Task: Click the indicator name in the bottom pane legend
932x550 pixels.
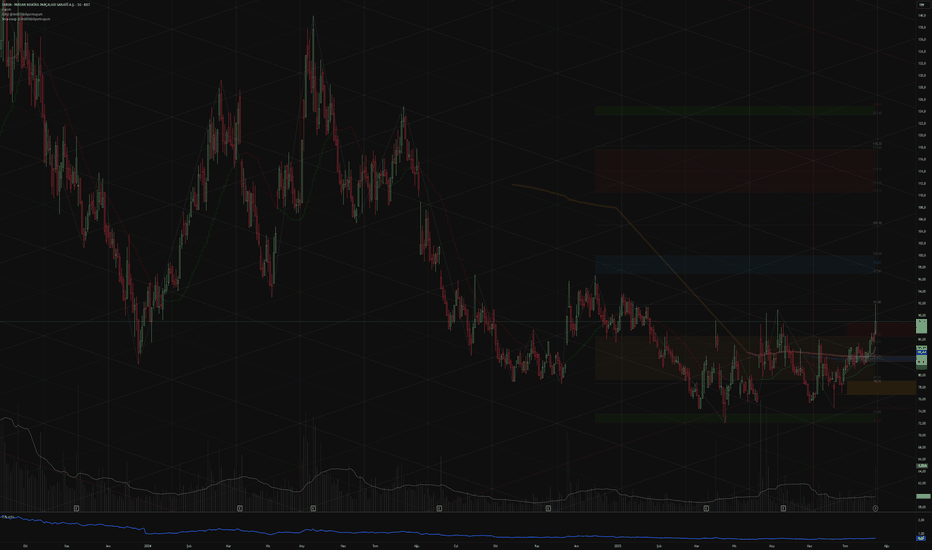Action: coord(8,517)
